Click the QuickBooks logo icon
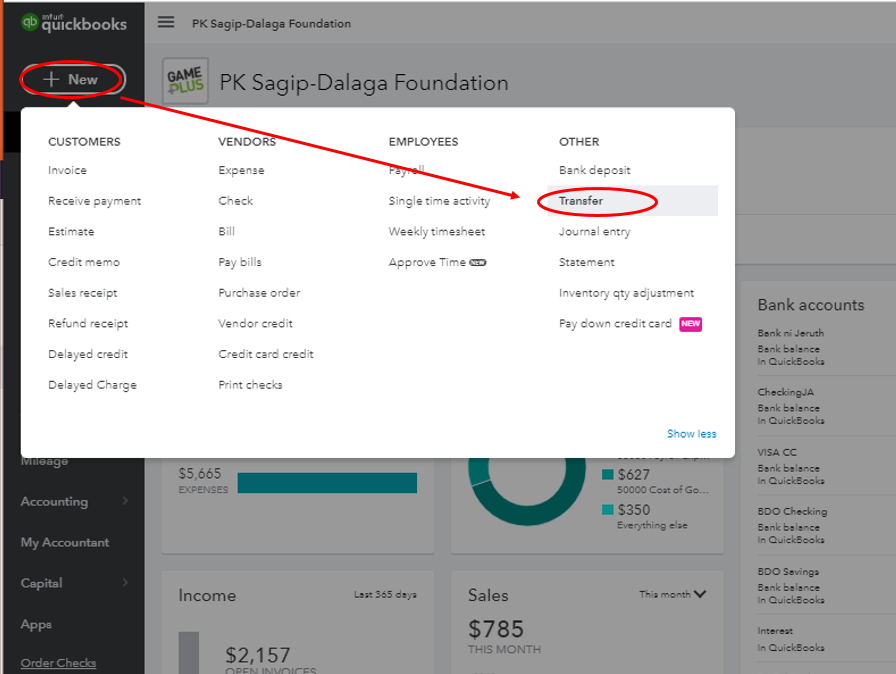The image size is (896, 674). pyautogui.click(x=29, y=22)
